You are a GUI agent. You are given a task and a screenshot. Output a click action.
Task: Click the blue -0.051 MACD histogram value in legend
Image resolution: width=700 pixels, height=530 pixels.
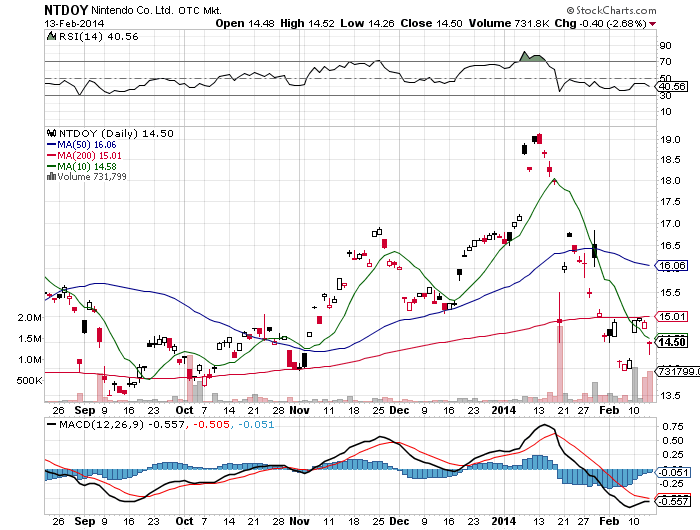[256, 424]
